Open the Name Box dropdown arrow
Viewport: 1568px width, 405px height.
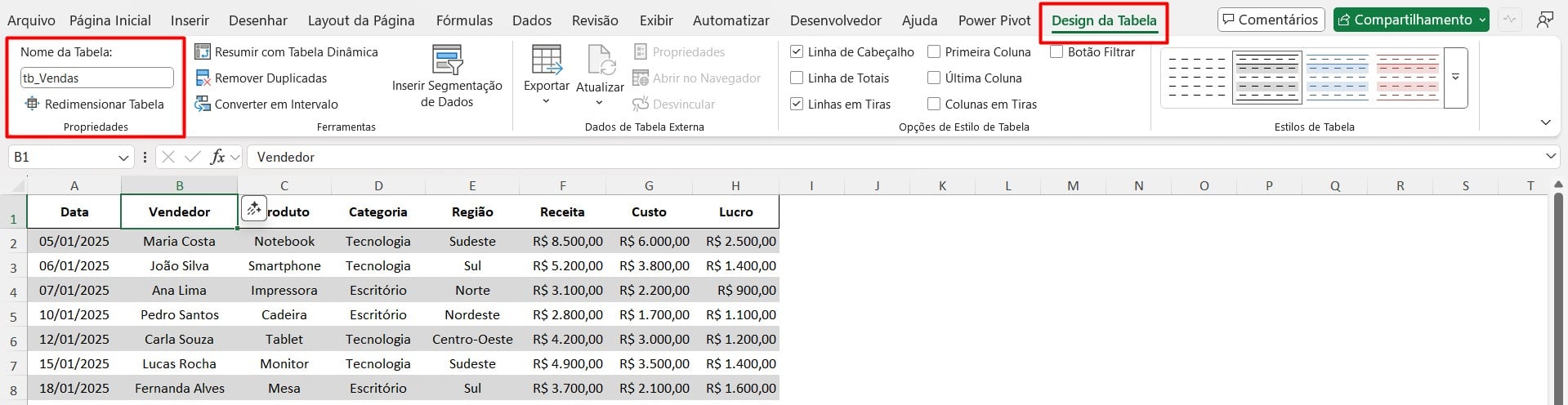click(123, 158)
